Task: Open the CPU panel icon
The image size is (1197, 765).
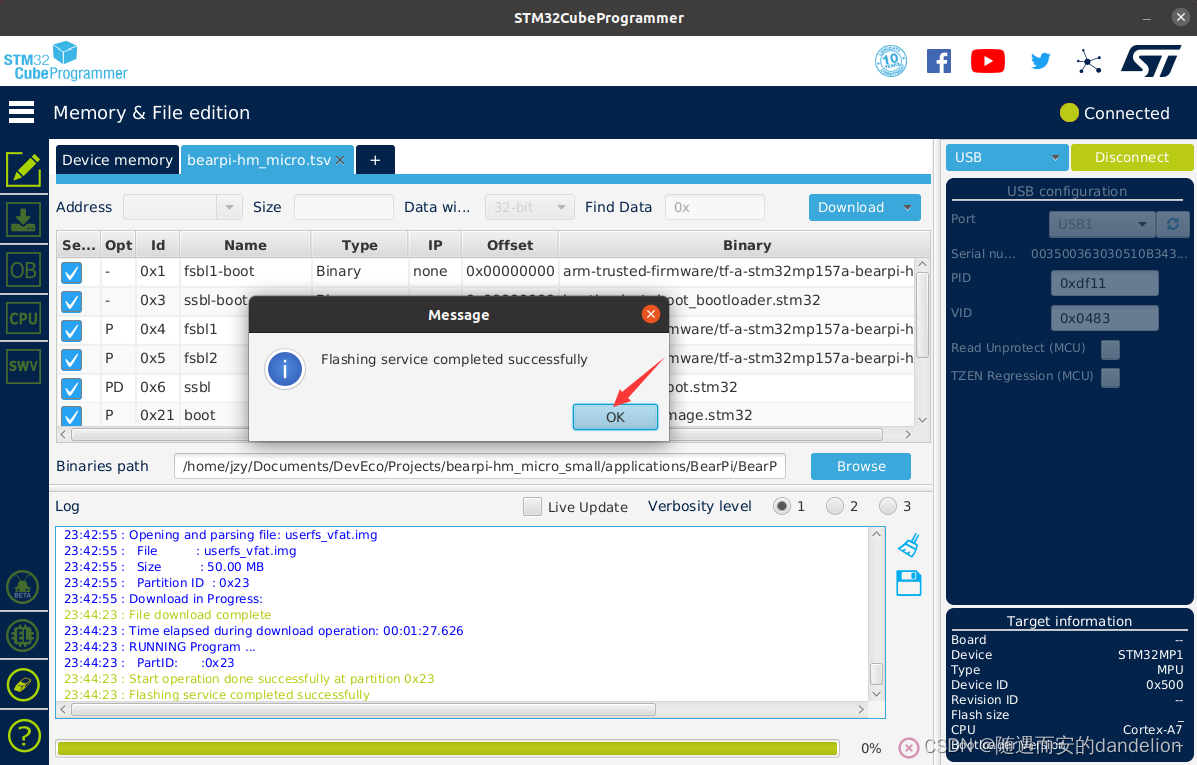Action: (24, 318)
